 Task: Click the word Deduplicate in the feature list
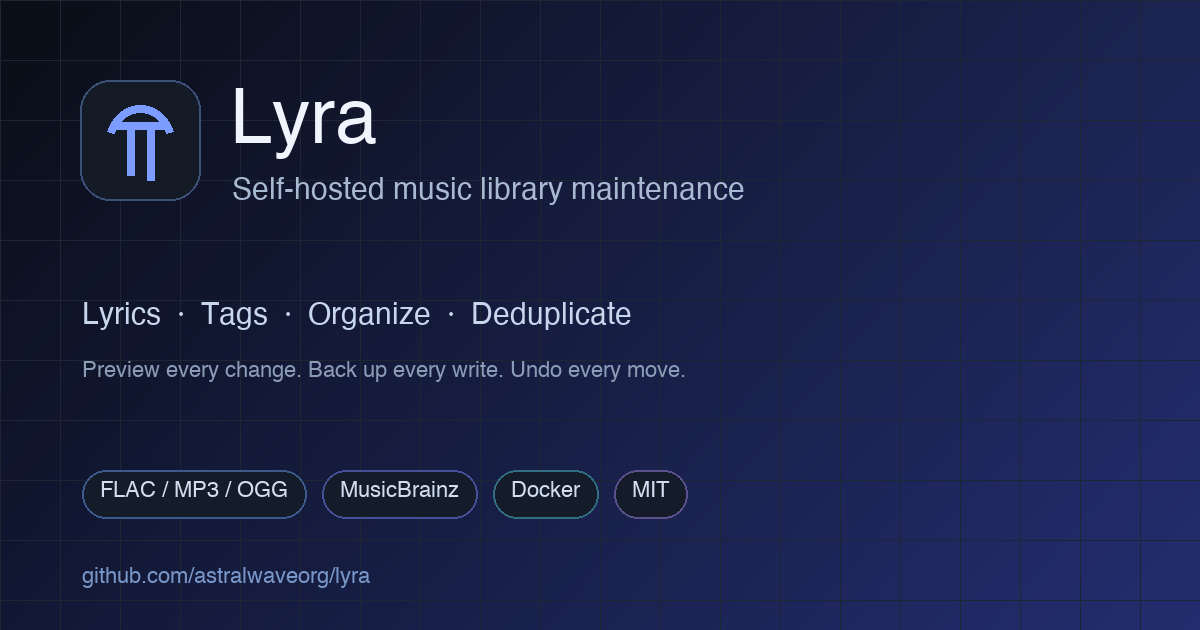pyautogui.click(x=551, y=314)
